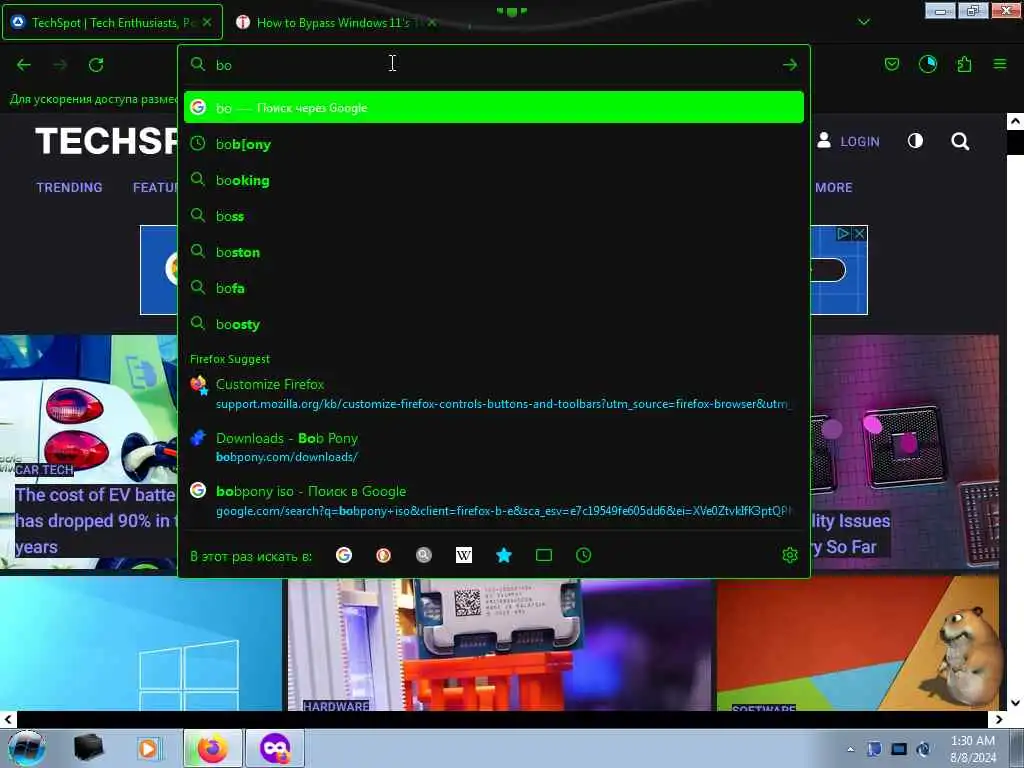
Task: Choose the bofa search suggestion
Action: tap(494, 288)
